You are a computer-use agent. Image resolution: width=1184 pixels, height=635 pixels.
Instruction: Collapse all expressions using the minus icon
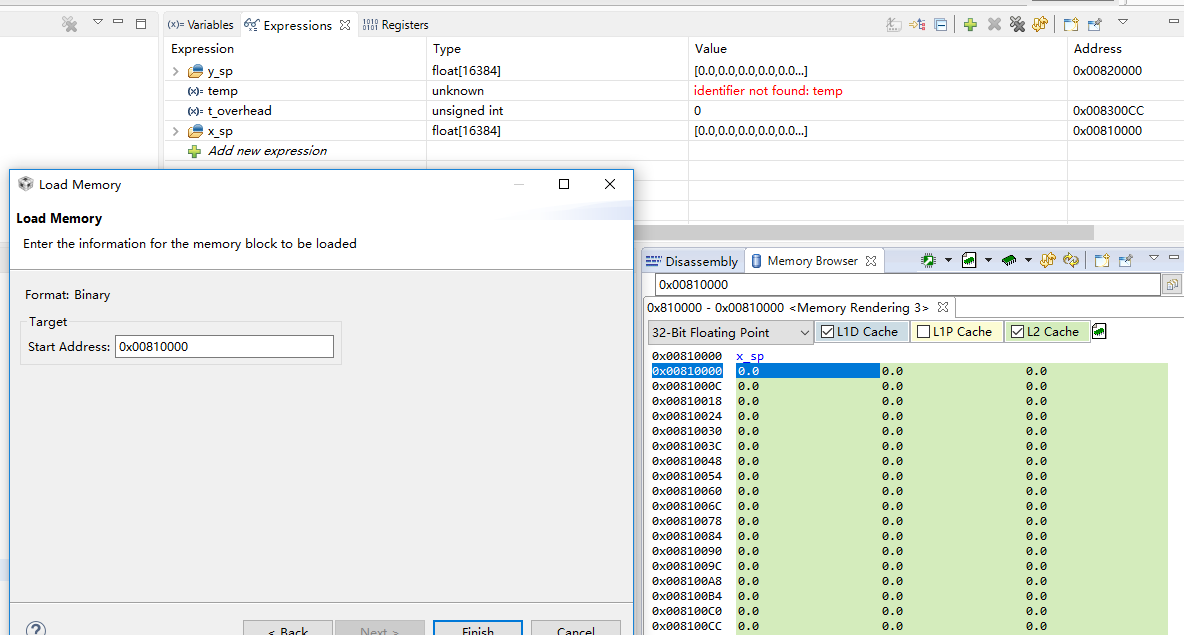click(x=941, y=25)
